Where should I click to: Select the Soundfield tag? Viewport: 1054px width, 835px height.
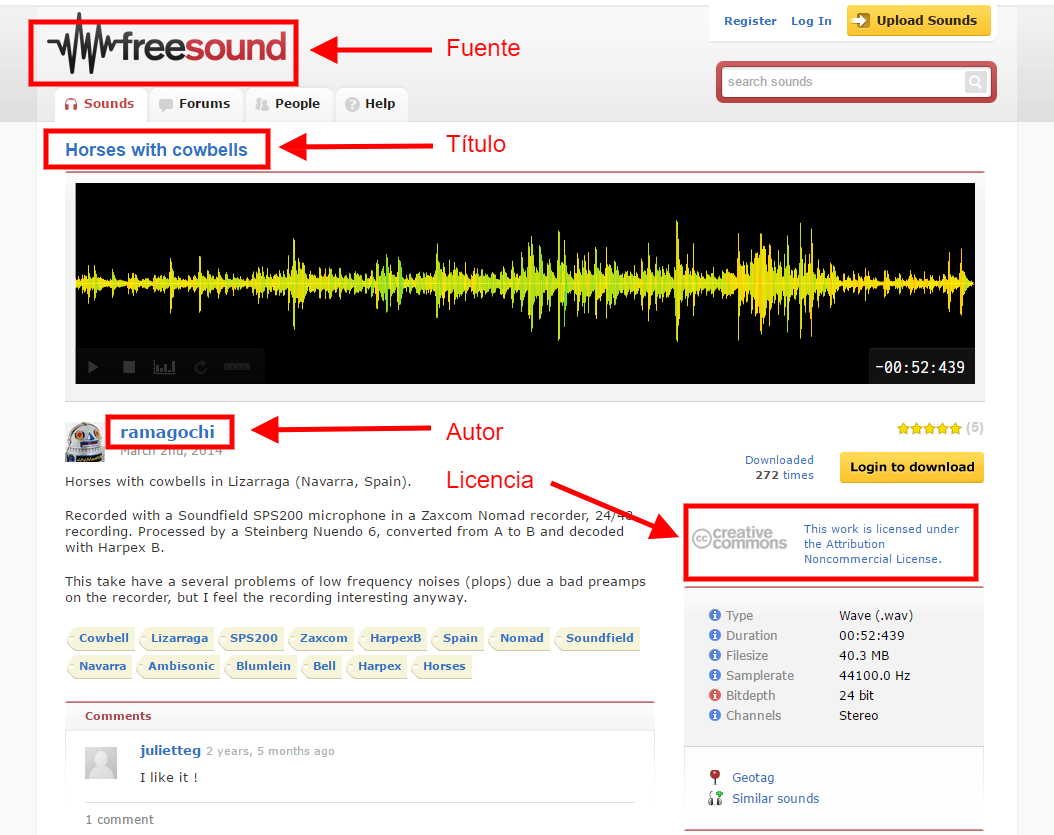click(x=597, y=638)
